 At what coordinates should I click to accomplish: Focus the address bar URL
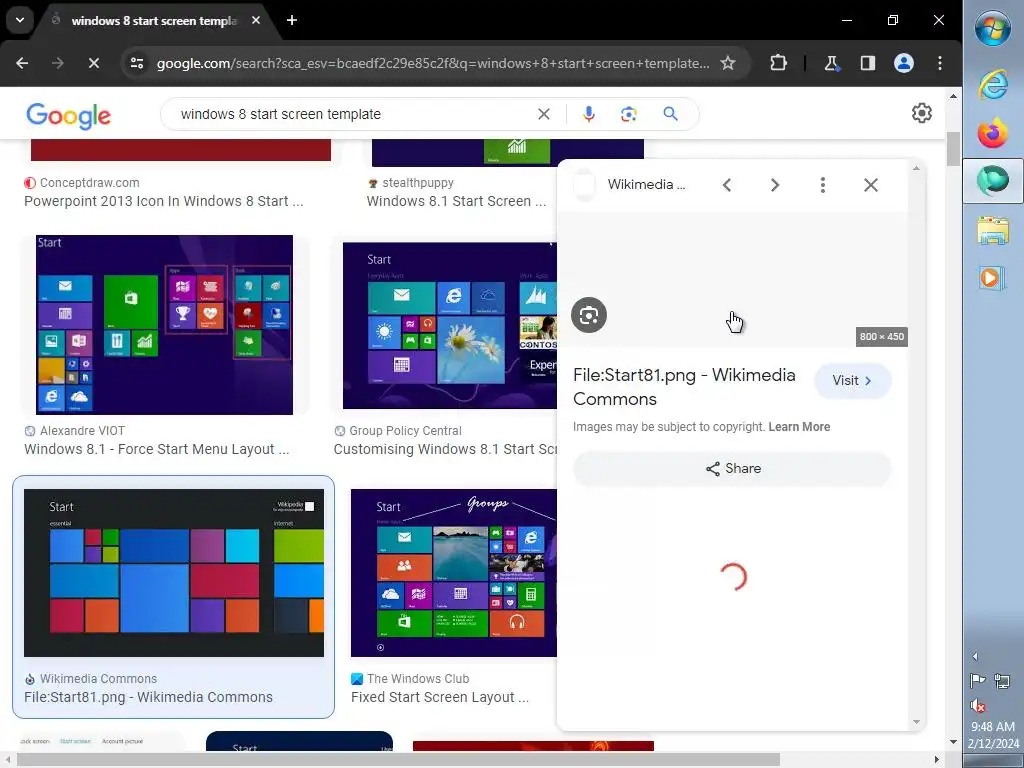(432, 63)
